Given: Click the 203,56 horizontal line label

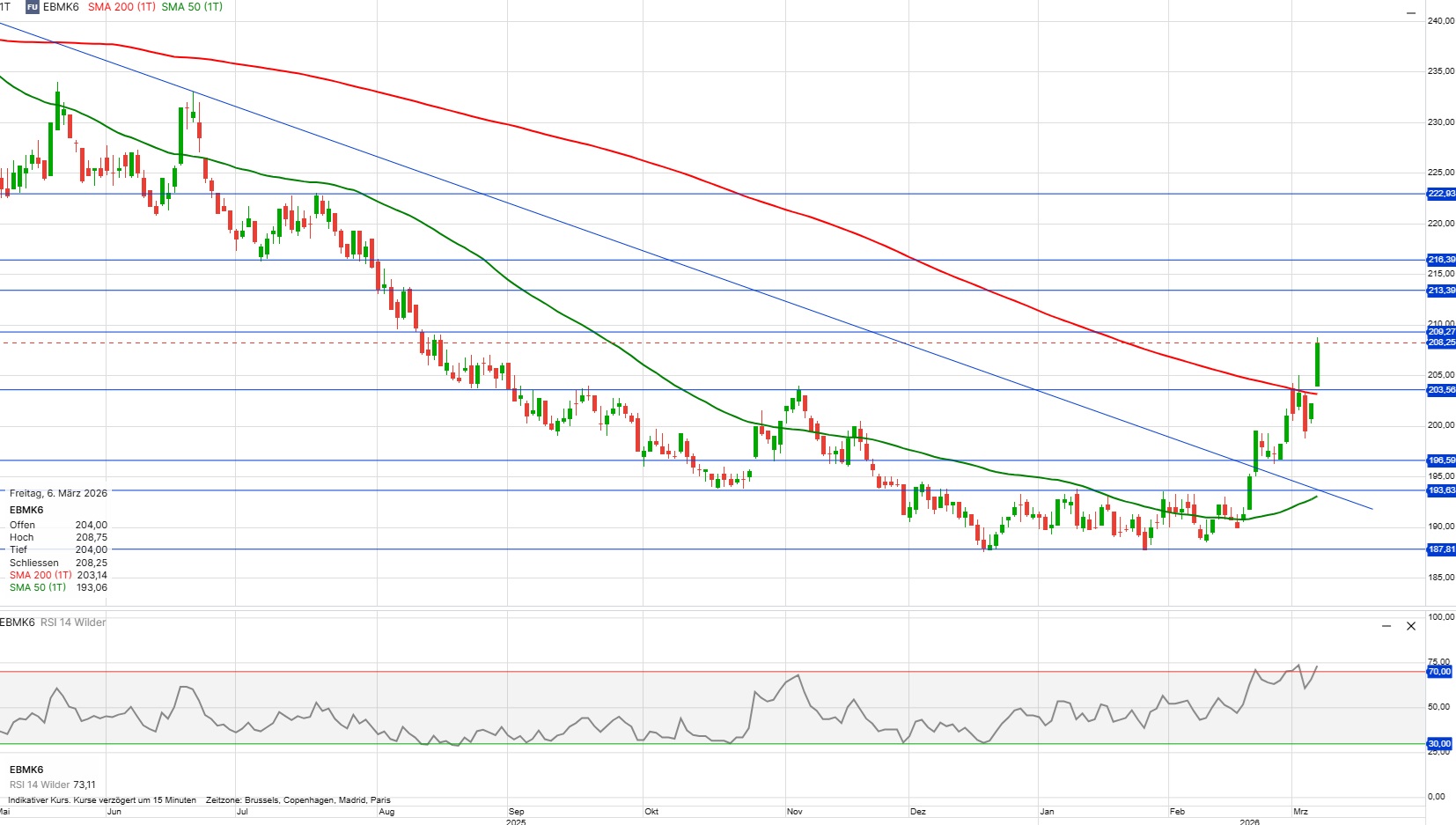Looking at the screenshot, I should (x=1441, y=390).
